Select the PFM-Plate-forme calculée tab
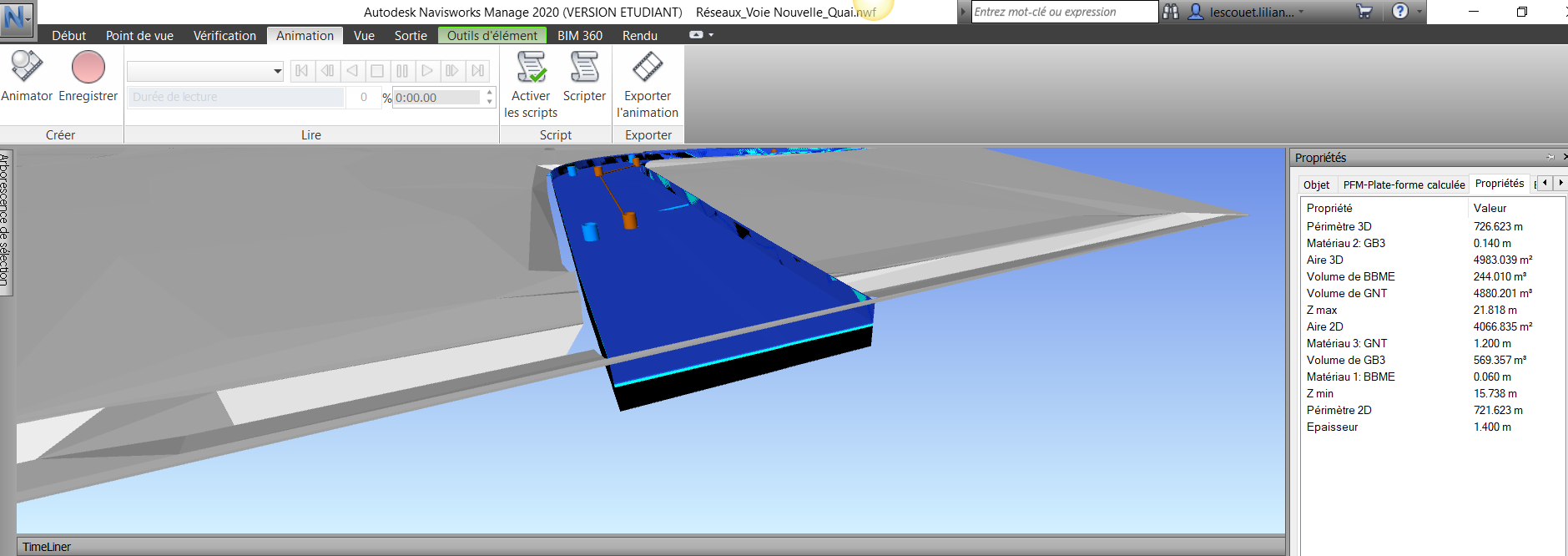Viewport: 1568px width, 556px height. tap(1404, 184)
